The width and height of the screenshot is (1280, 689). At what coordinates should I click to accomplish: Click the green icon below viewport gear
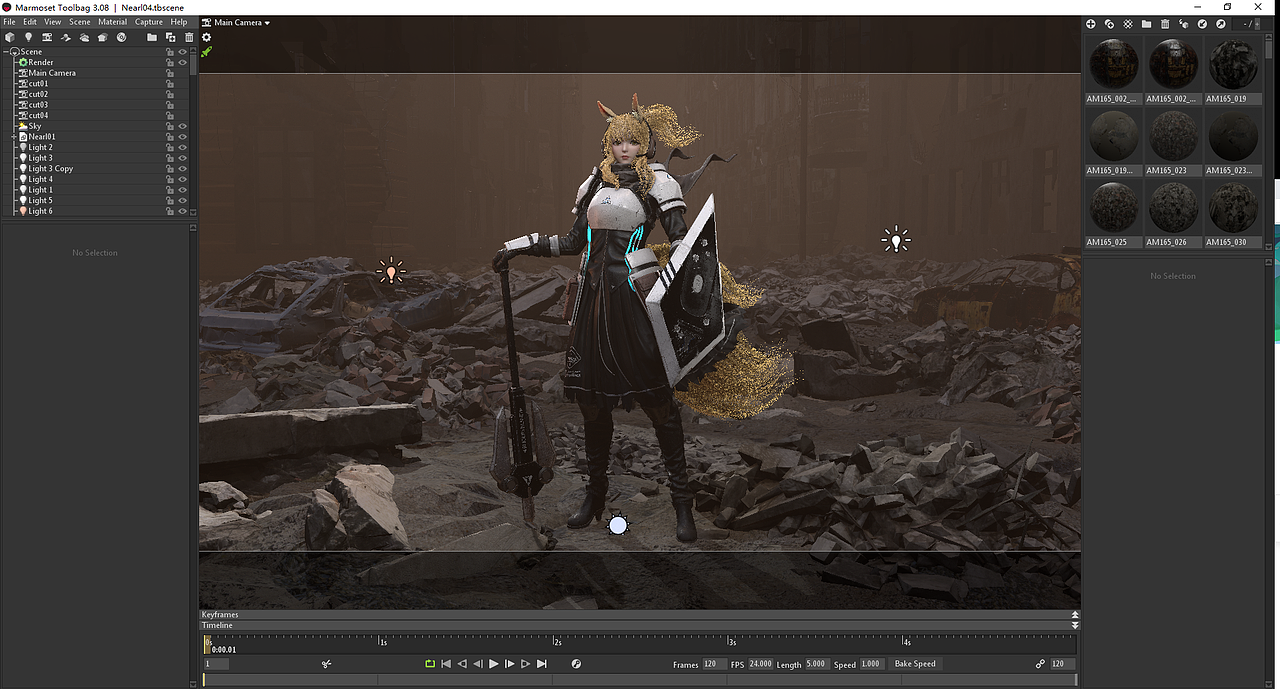point(207,52)
